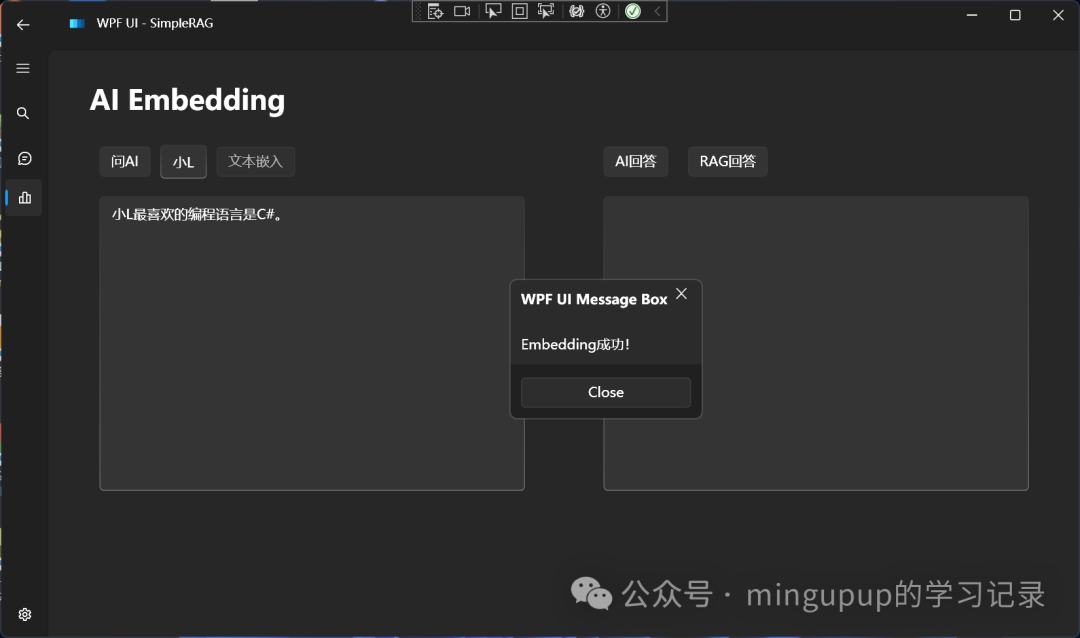Select the chart page icon in sidebar
The image size is (1080, 638).
(x=25, y=198)
